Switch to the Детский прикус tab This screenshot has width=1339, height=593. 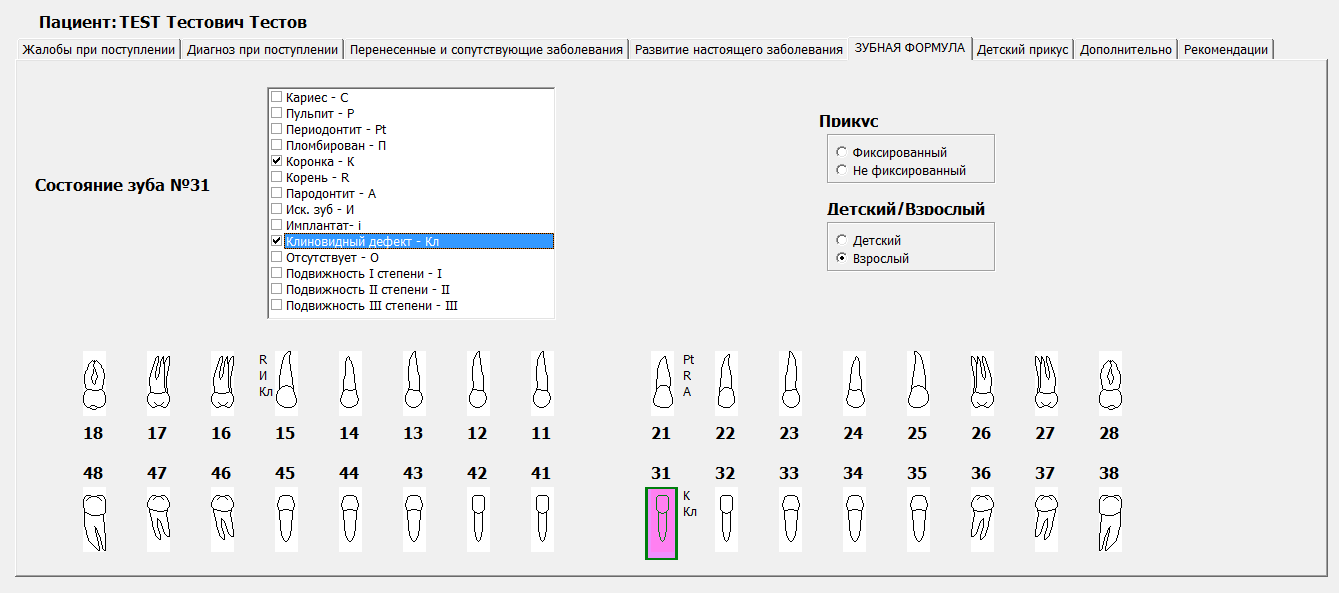[x=1022, y=49]
